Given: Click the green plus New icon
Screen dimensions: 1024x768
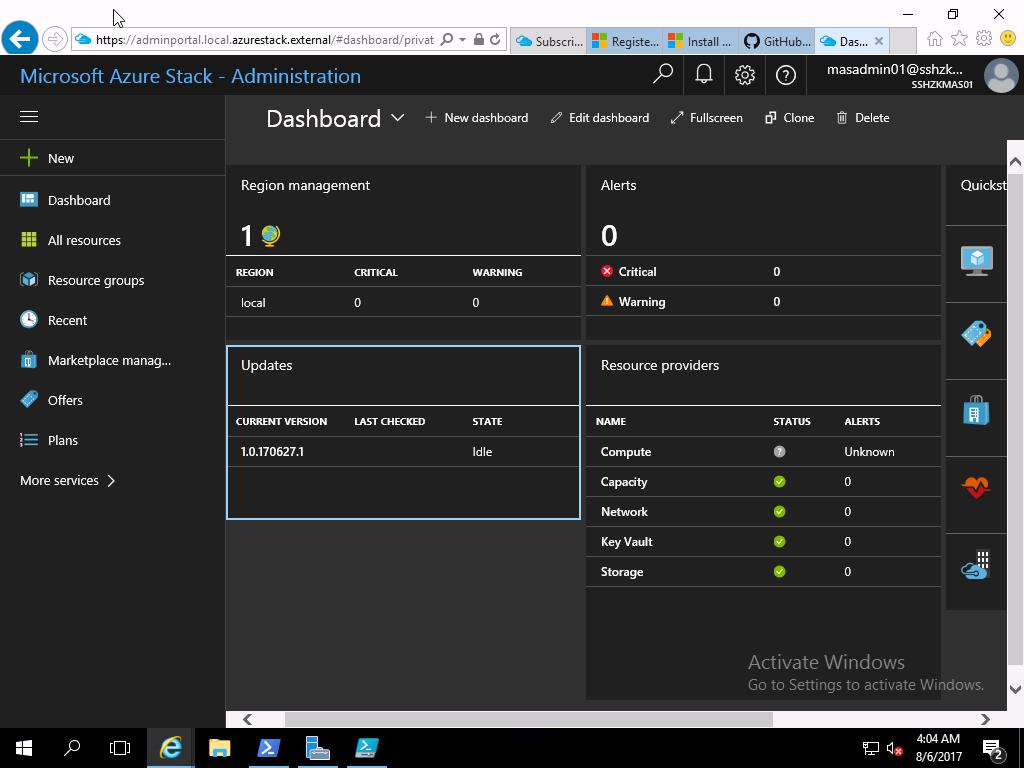Looking at the screenshot, I should pyautogui.click(x=29, y=158).
